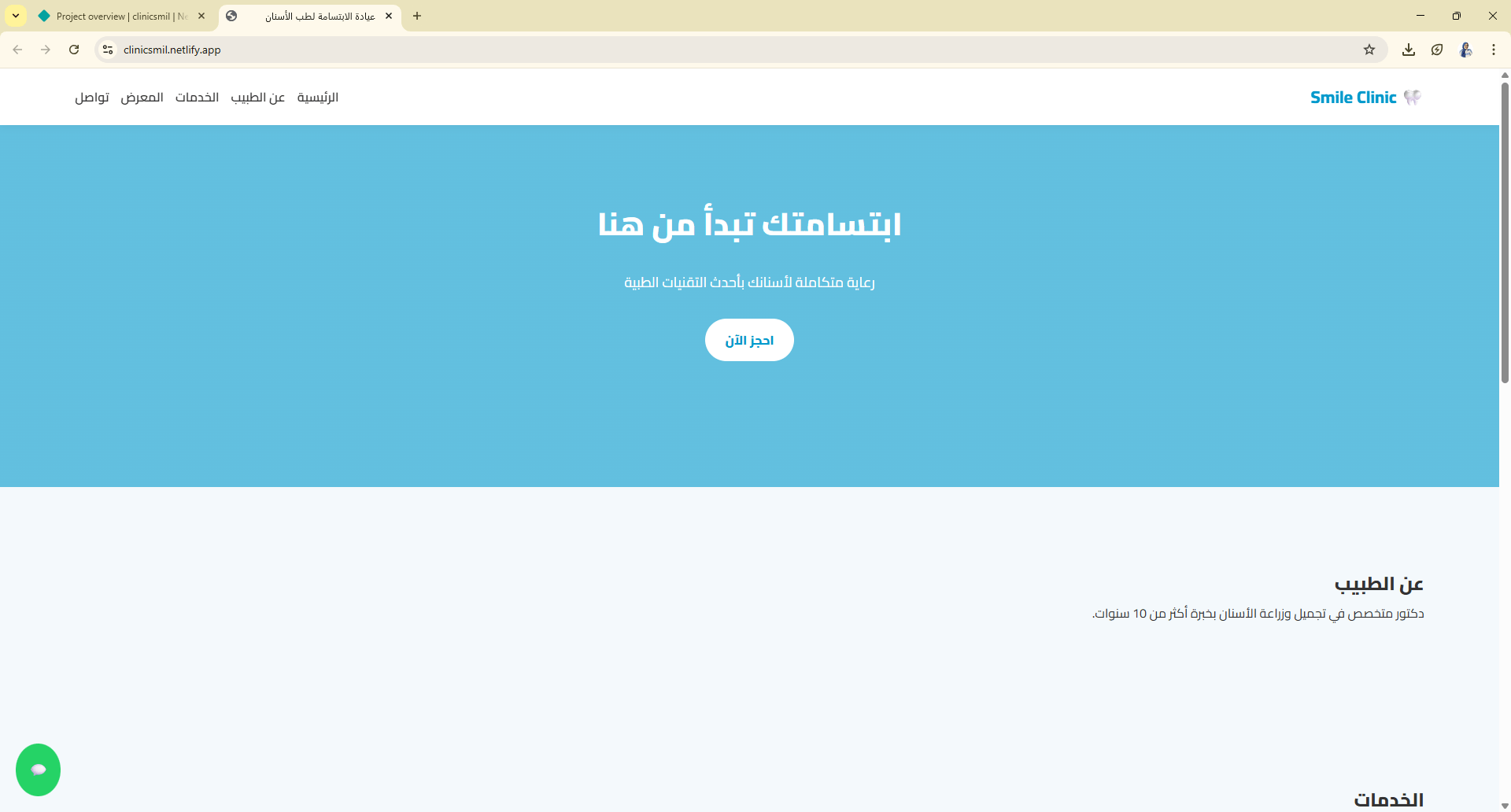Open the browser downloads icon

click(1409, 49)
